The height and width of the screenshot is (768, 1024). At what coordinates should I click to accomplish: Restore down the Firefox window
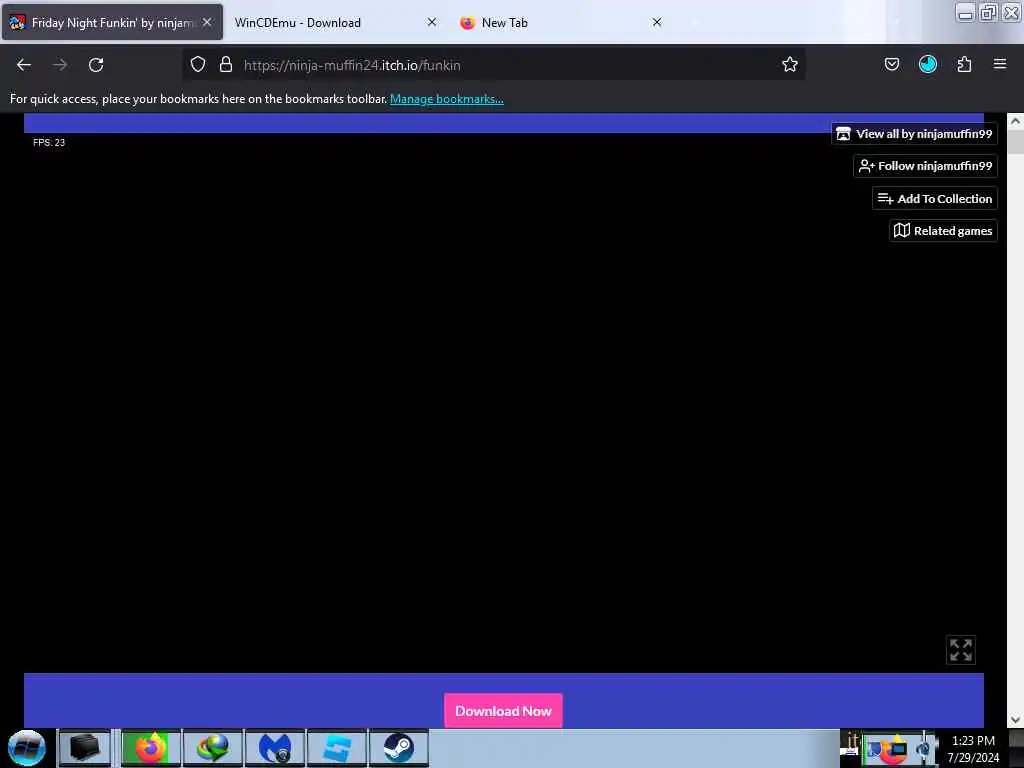(x=988, y=12)
